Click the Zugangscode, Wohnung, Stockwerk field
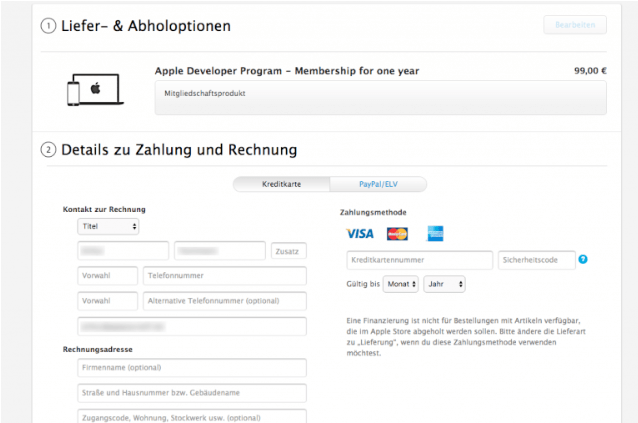The width and height of the screenshot is (638, 423). click(192, 417)
